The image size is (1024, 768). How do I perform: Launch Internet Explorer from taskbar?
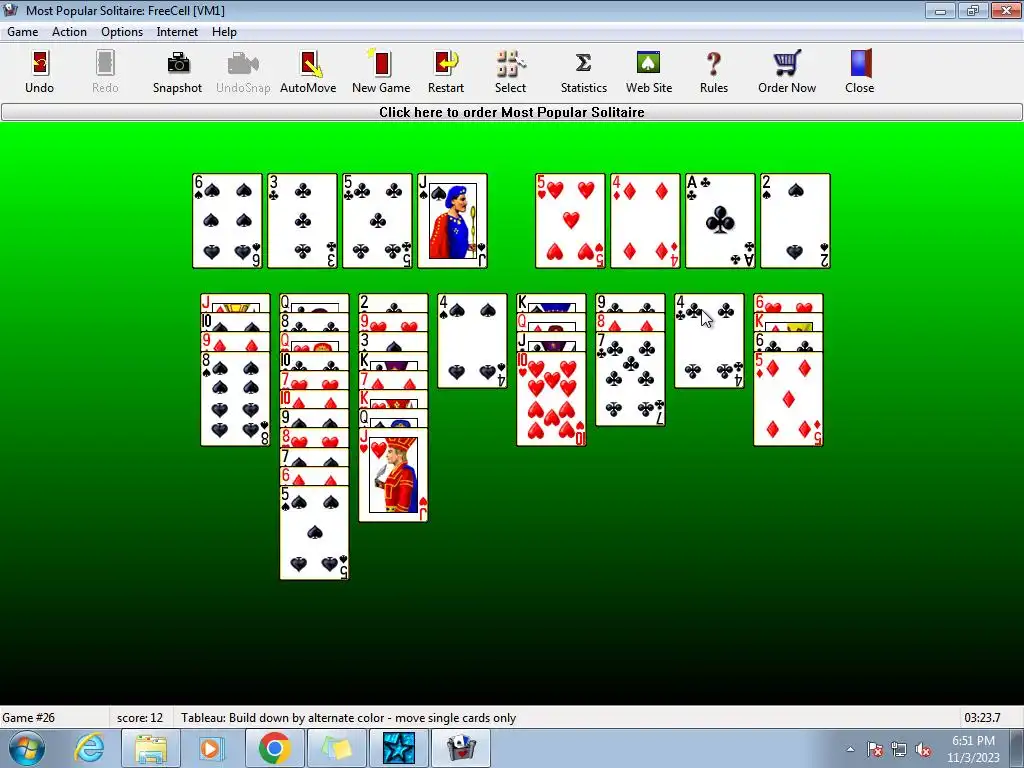[x=89, y=748]
